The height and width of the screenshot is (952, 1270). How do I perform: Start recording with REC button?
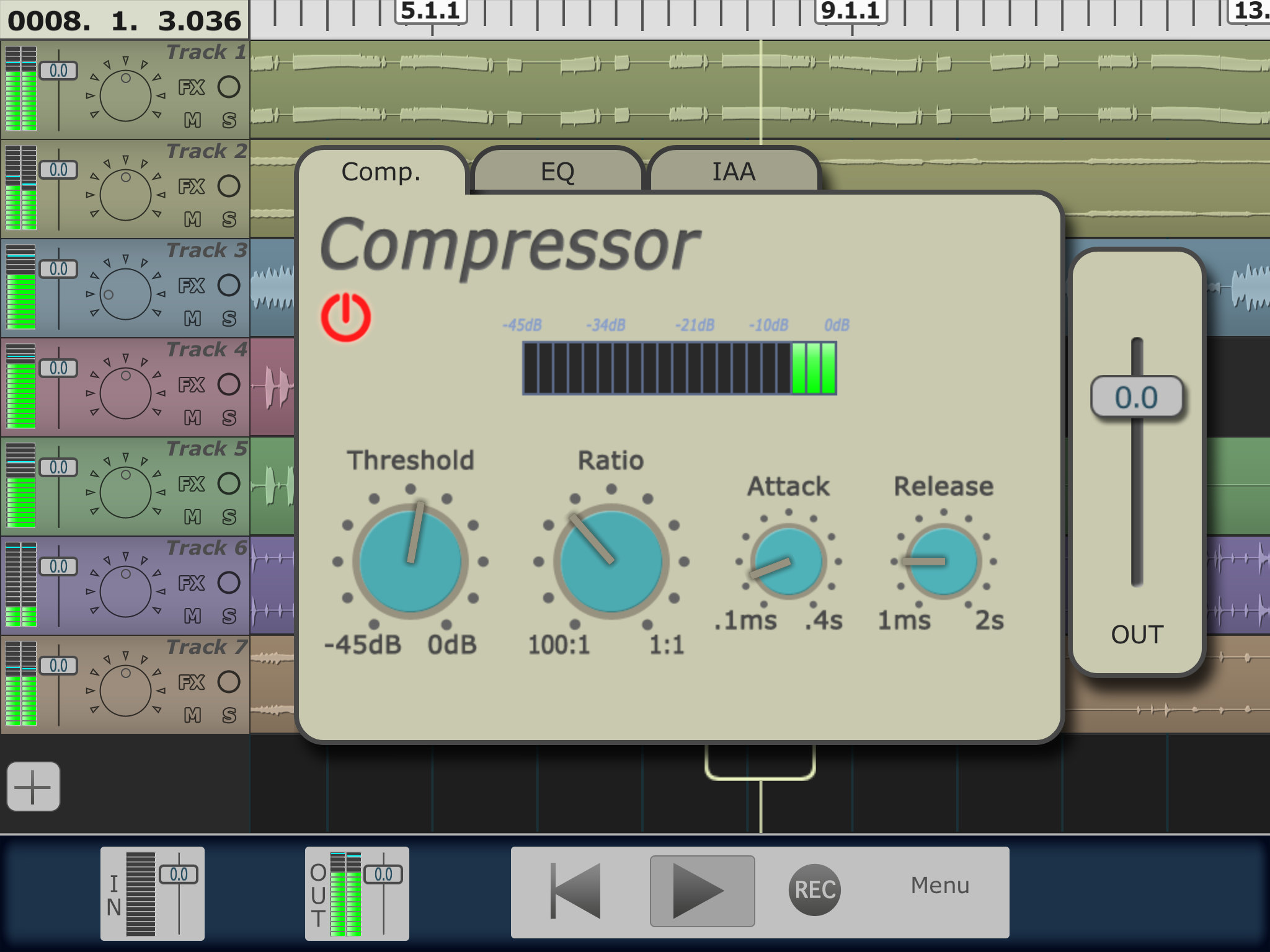pyautogui.click(x=815, y=890)
